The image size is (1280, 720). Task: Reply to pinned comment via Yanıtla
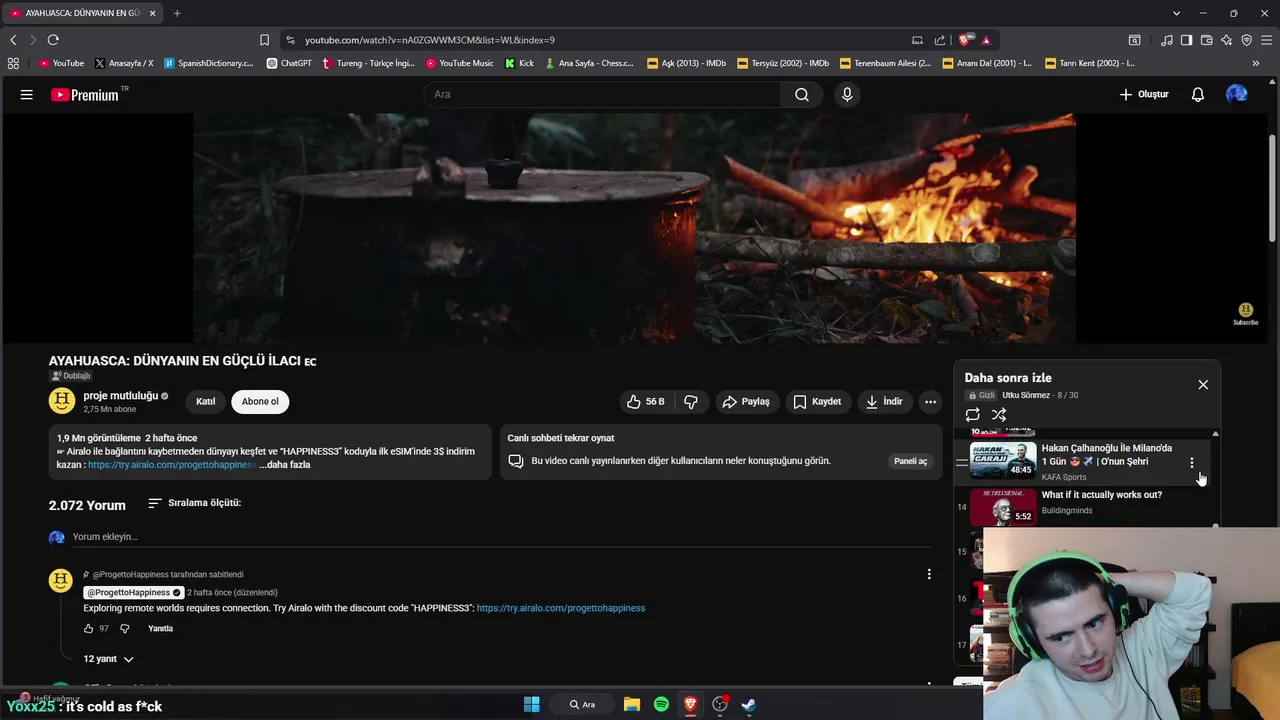tap(160, 629)
